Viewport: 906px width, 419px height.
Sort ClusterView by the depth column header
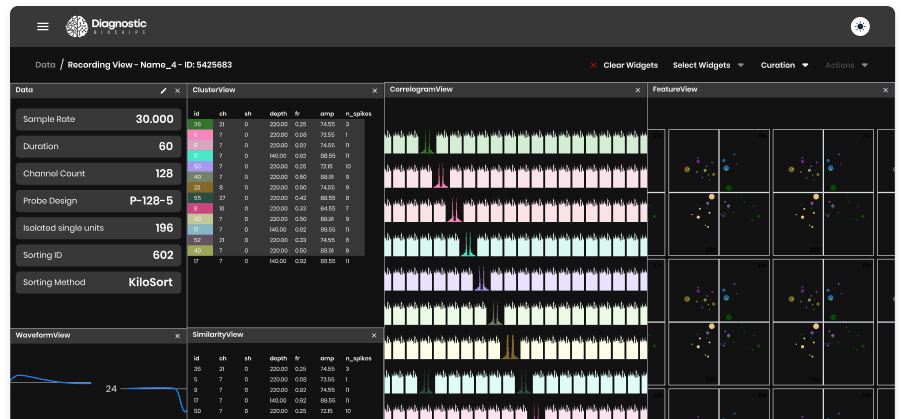coord(278,114)
